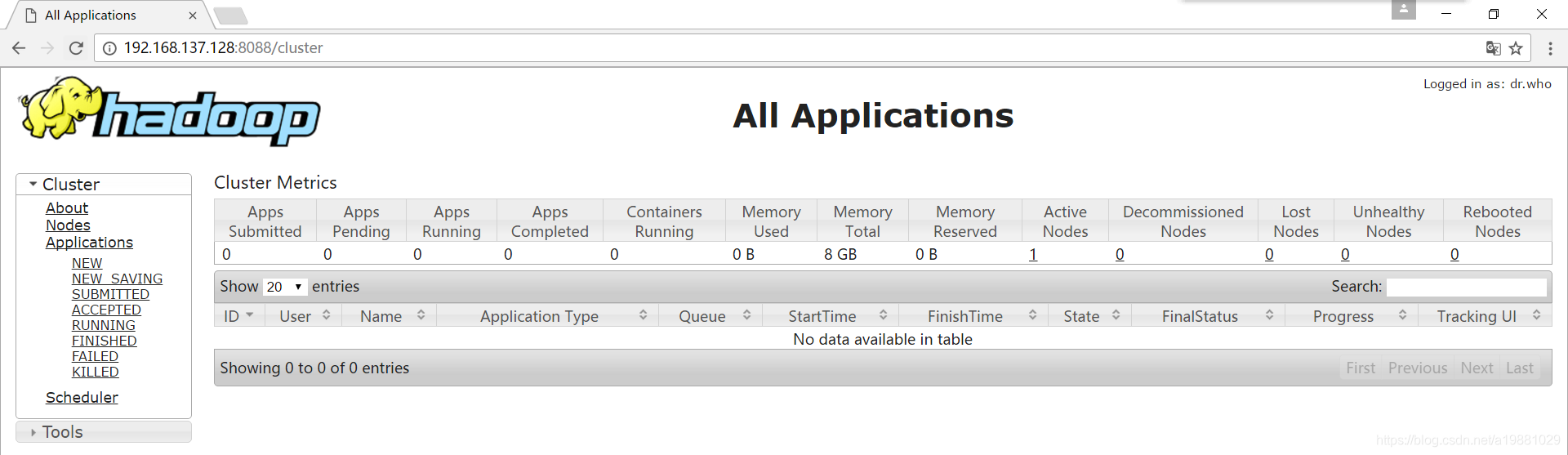1568x455 pixels.
Task: Close the All Applications tab
Action: pos(193,16)
